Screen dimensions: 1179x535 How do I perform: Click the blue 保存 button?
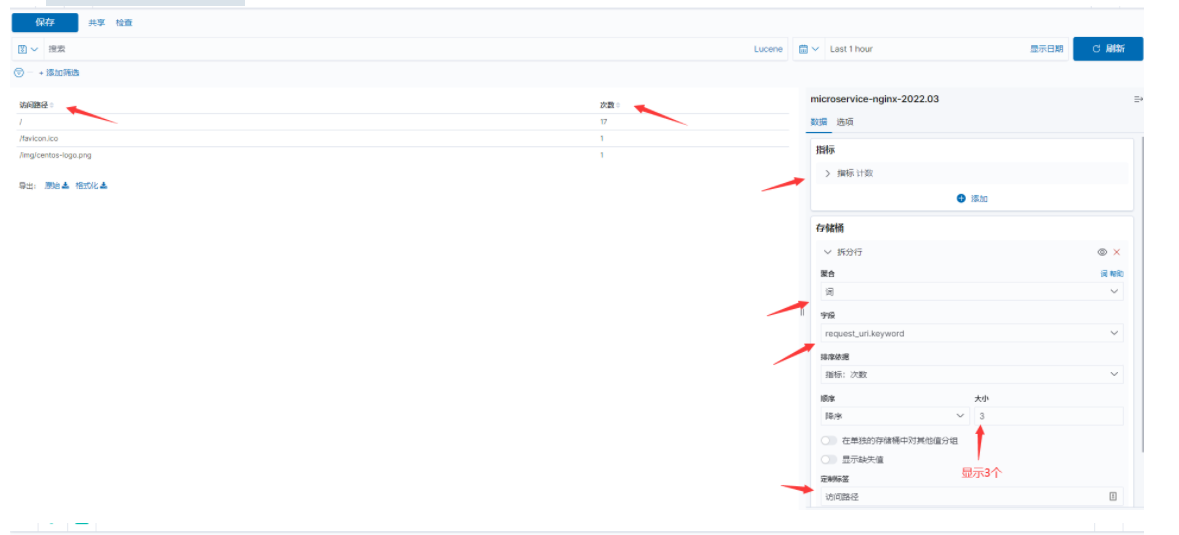(45, 23)
